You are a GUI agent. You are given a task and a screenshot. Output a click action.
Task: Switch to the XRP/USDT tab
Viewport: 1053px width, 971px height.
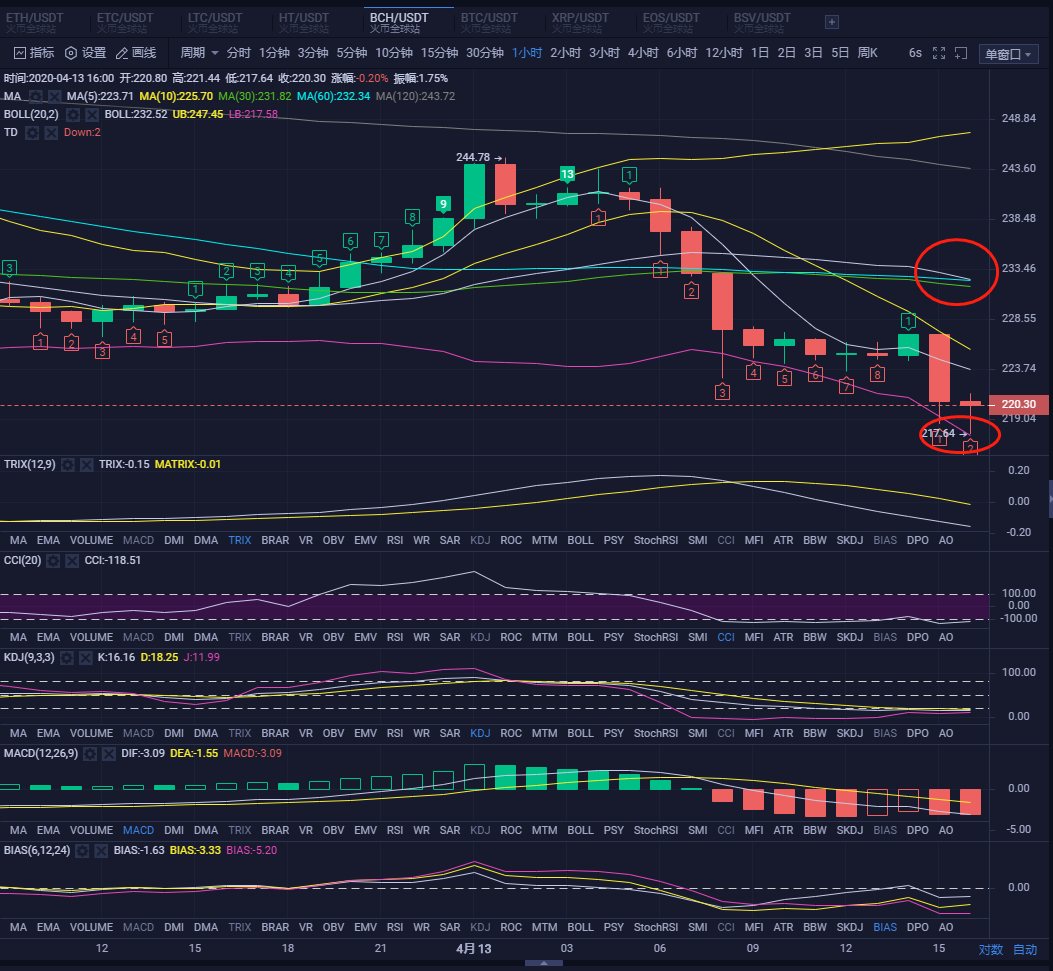pos(580,22)
